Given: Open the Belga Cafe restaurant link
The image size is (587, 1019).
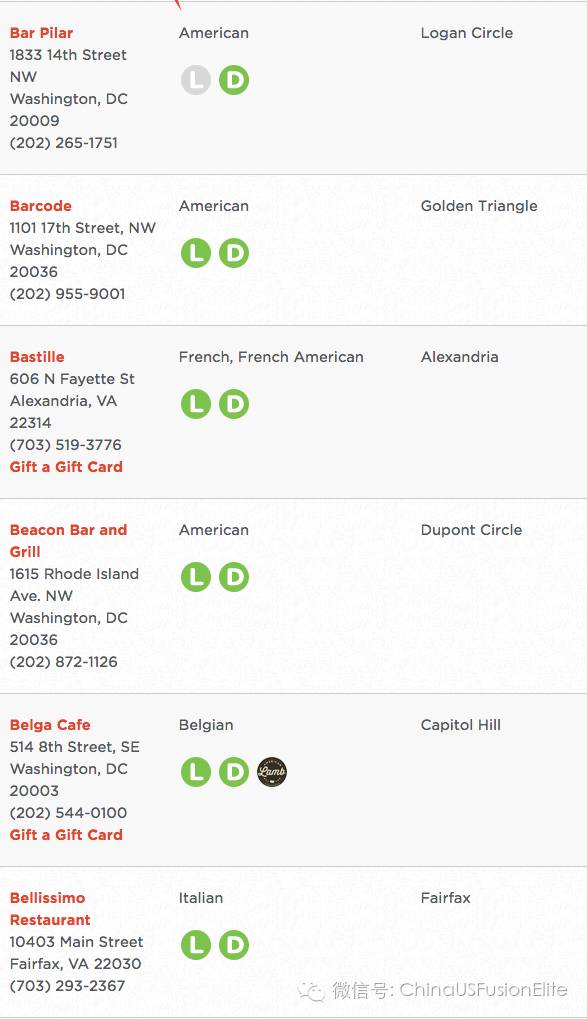Looking at the screenshot, I should coord(50,725).
